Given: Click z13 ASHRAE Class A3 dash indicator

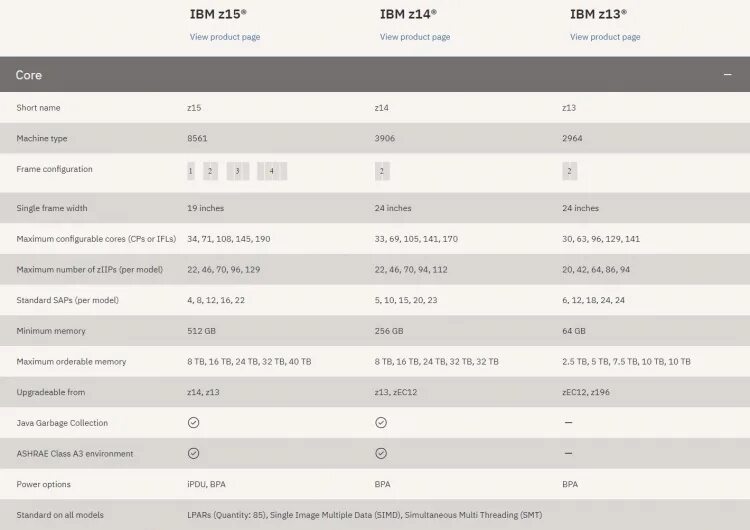Looking at the screenshot, I should pyautogui.click(x=568, y=453).
